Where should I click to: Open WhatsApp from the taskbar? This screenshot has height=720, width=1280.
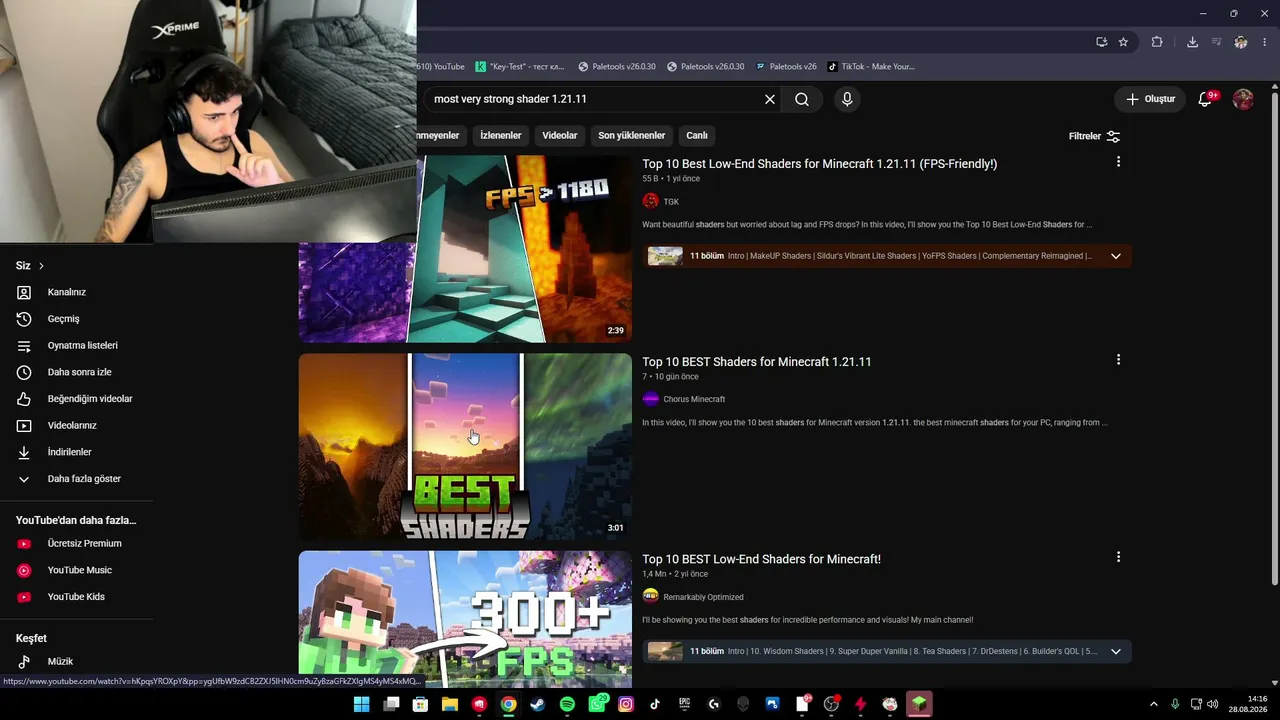(597, 704)
